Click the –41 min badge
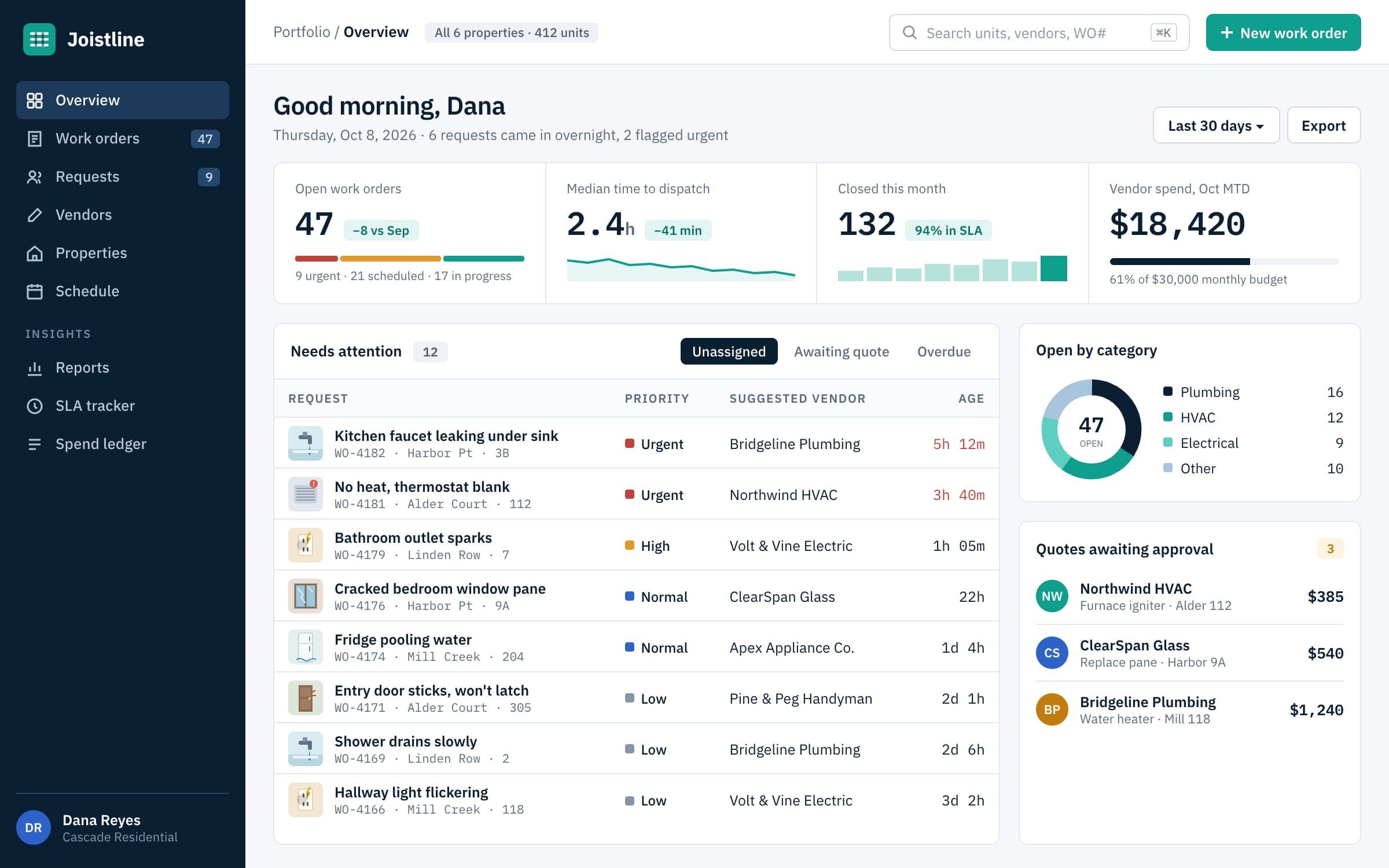Viewport: 1389px width, 868px height. click(678, 230)
